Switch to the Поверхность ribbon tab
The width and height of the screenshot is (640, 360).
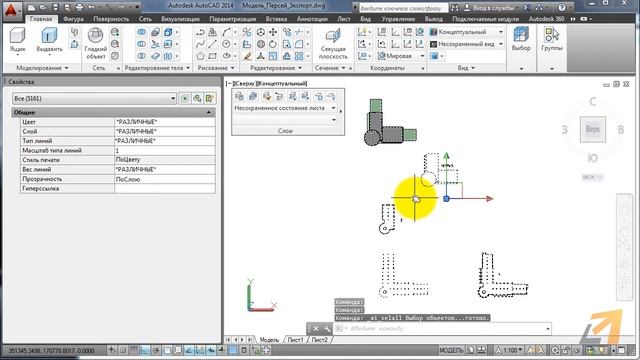(111, 19)
